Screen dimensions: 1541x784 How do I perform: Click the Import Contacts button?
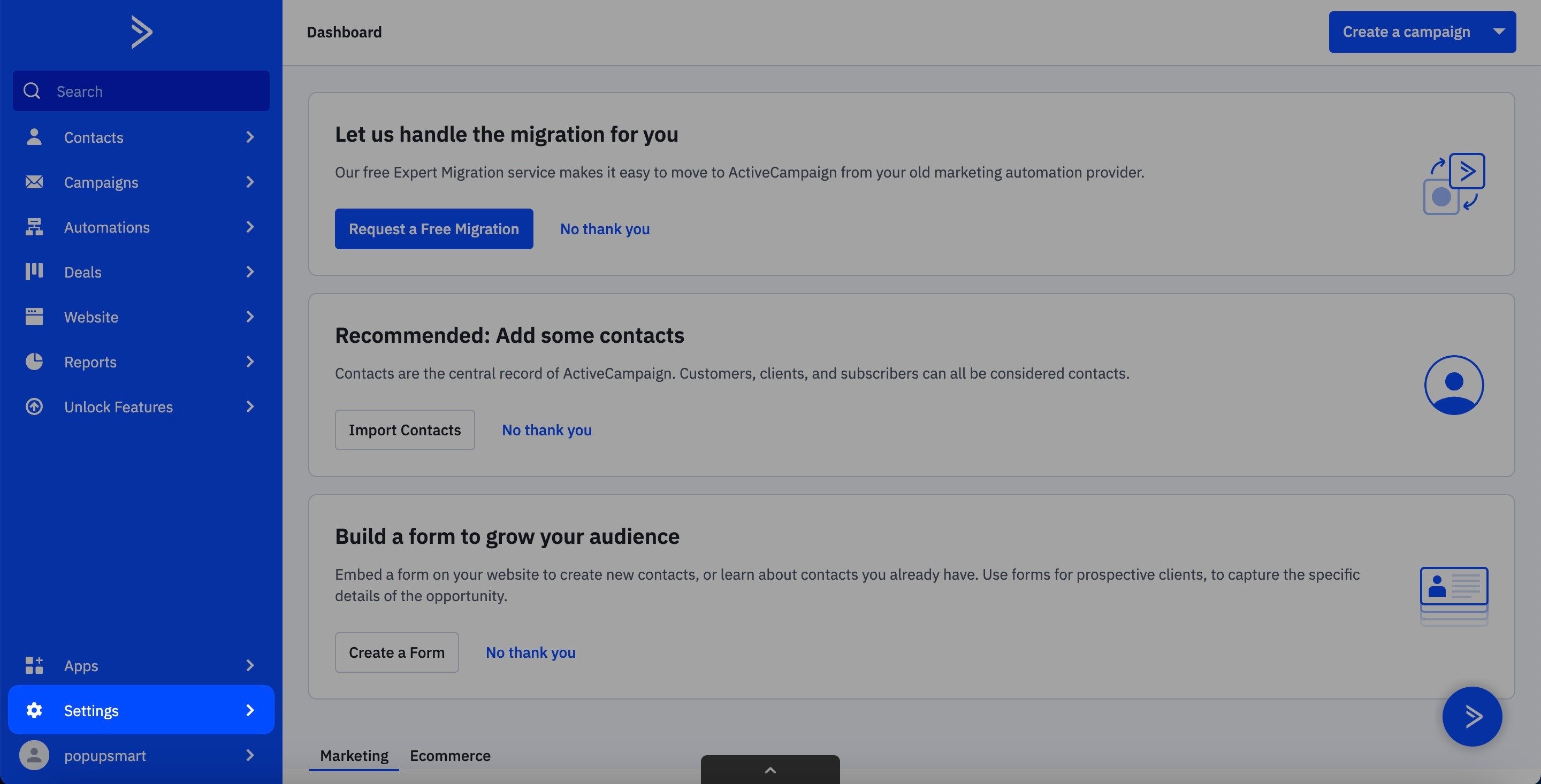(x=405, y=430)
